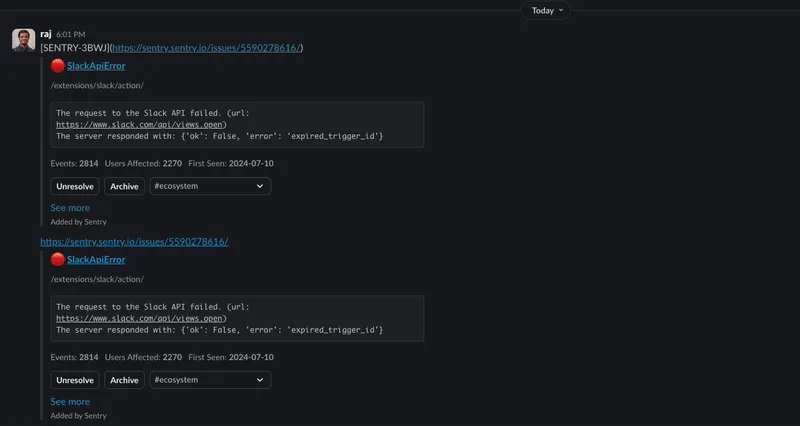Click the second 'Users Affected: 2270' text
This screenshot has width=800, height=426.
143,358
